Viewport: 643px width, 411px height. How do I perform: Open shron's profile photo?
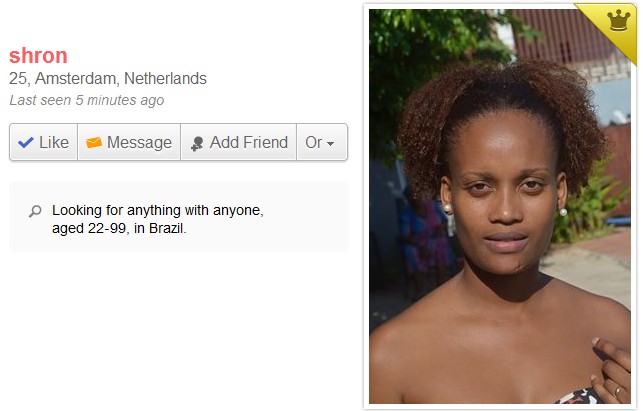[500, 206]
